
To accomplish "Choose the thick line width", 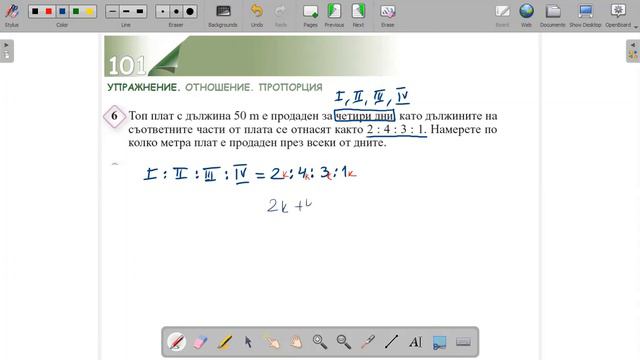I will click(140, 11).
